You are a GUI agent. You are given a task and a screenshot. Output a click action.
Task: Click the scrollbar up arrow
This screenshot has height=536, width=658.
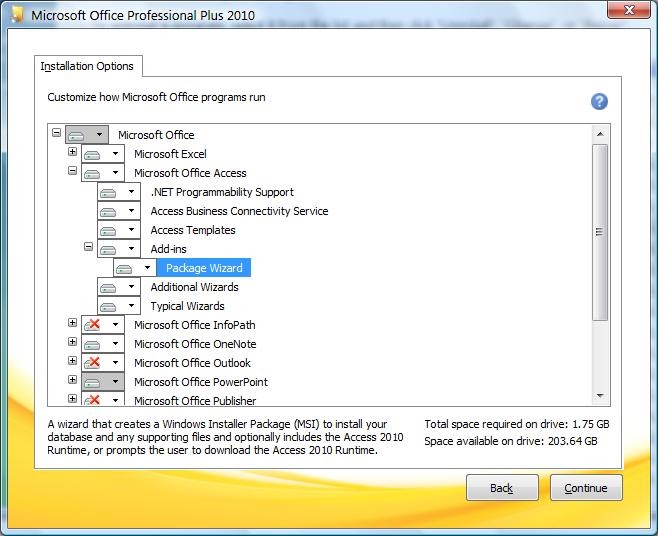pyautogui.click(x=600, y=134)
